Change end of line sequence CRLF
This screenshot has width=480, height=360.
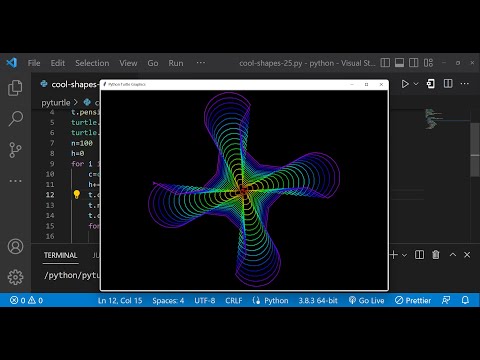[234, 301]
